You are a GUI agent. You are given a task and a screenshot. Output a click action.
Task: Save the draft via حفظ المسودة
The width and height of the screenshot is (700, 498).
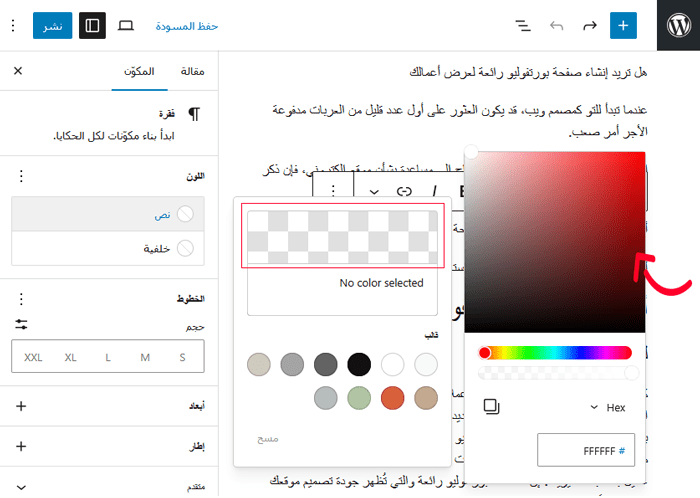187,26
